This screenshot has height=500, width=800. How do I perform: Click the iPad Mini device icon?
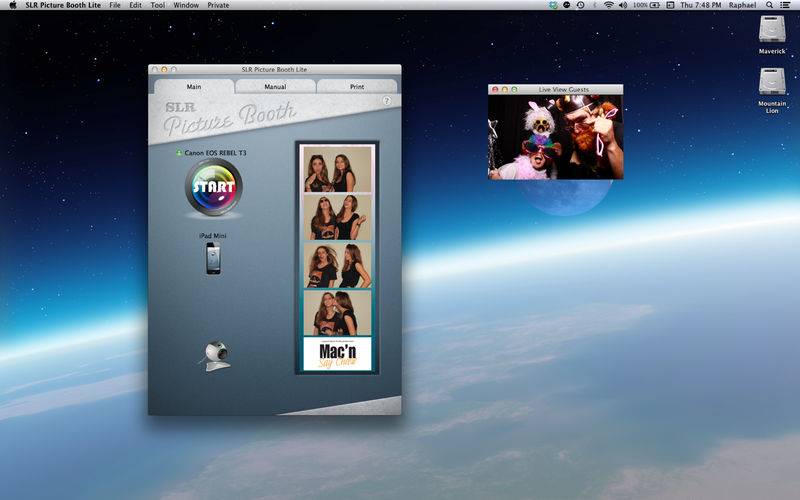click(x=213, y=258)
